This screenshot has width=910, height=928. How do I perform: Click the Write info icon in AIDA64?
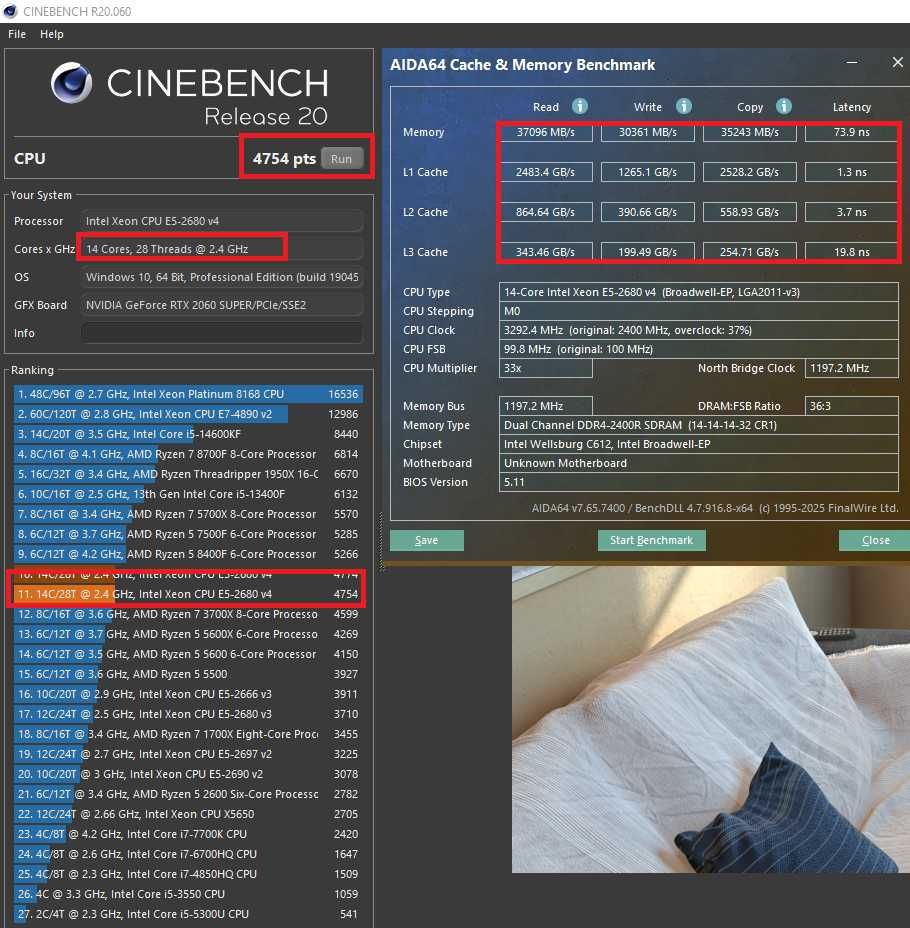[684, 107]
